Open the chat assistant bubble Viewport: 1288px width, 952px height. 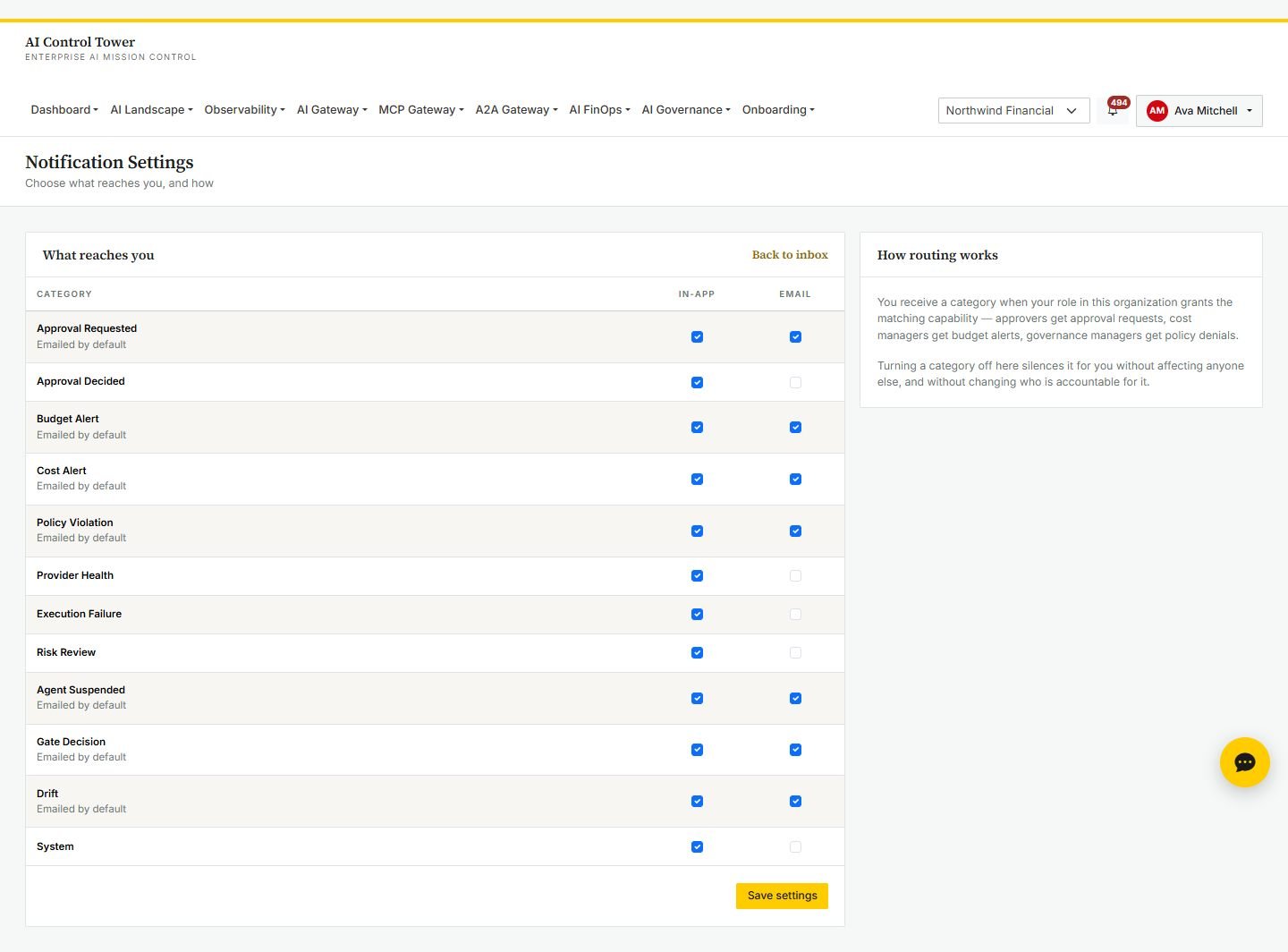pyautogui.click(x=1244, y=762)
